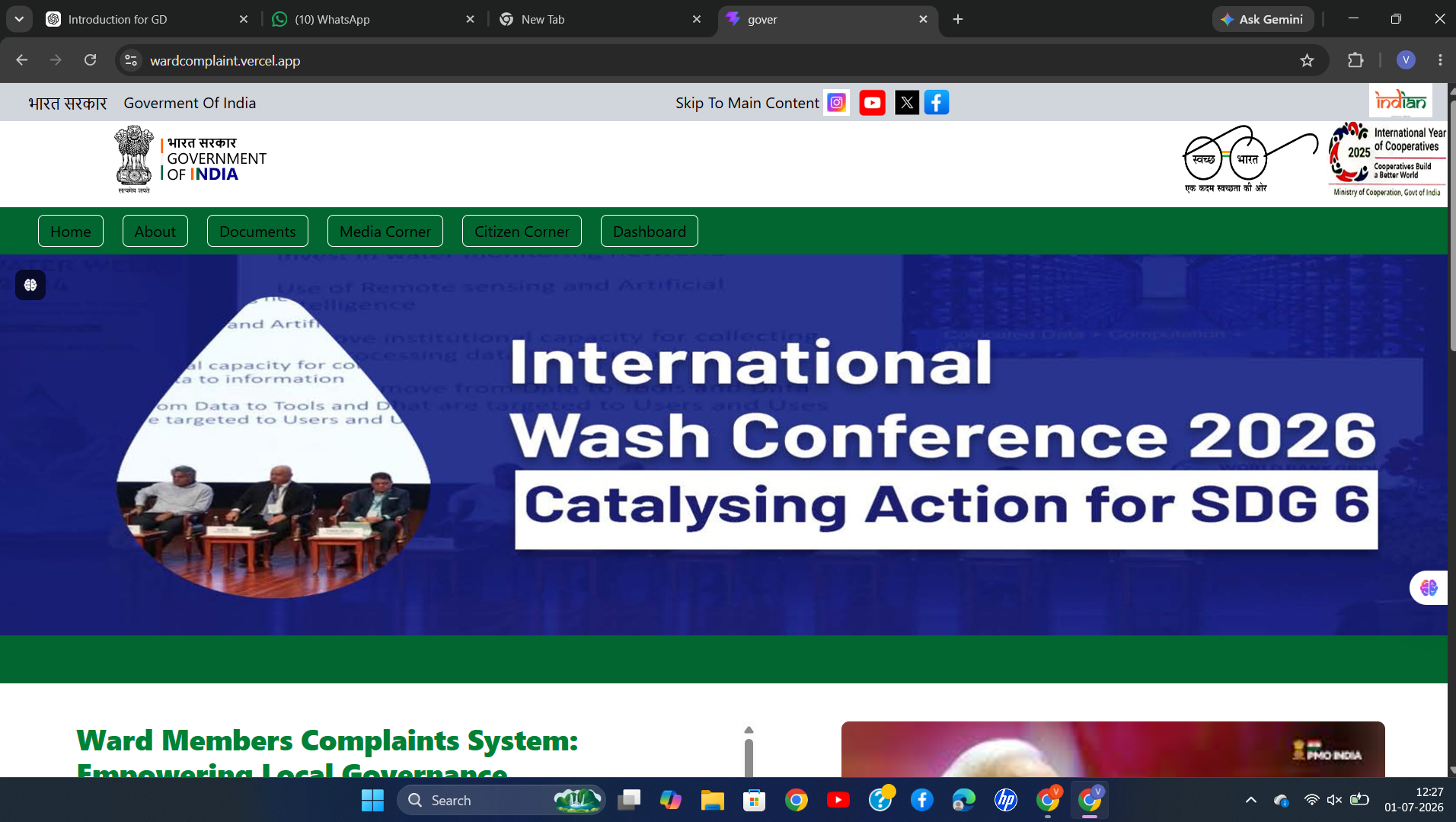Viewport: 1456px width, 822px height.
Task: Open the Citizen Corner nav item
Action: pos(522,231)
